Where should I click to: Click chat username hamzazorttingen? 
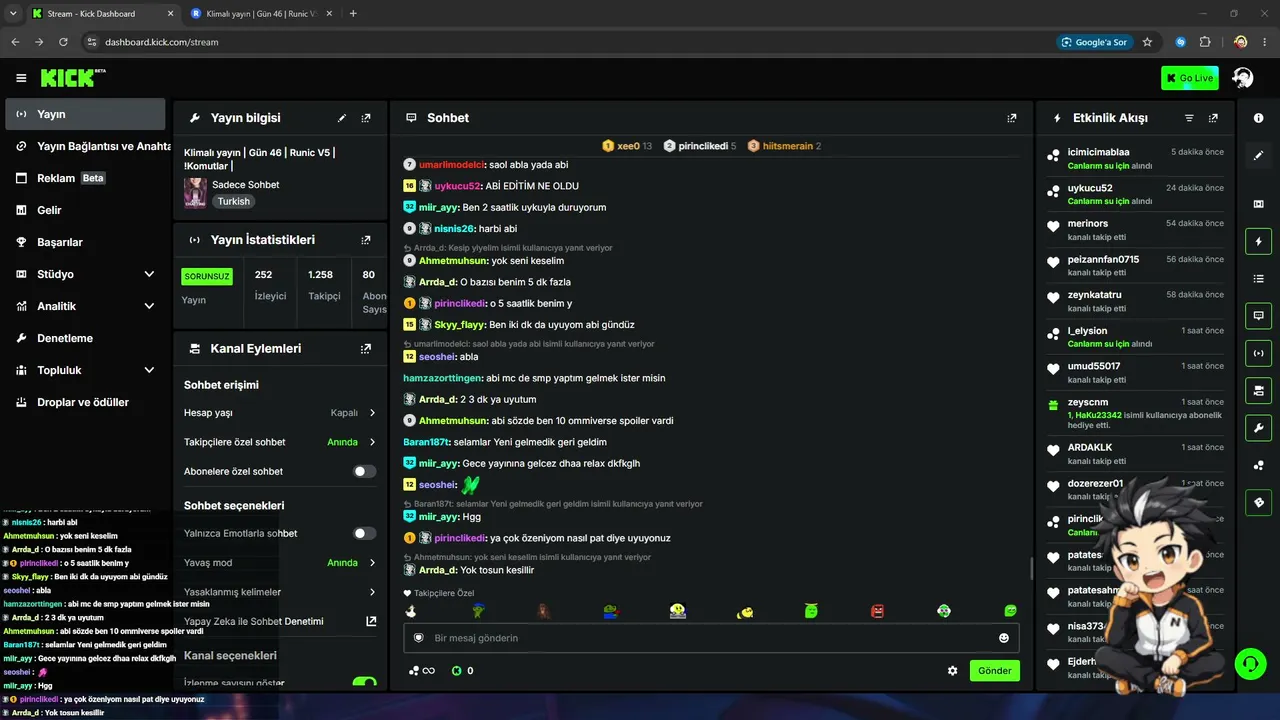443,378
